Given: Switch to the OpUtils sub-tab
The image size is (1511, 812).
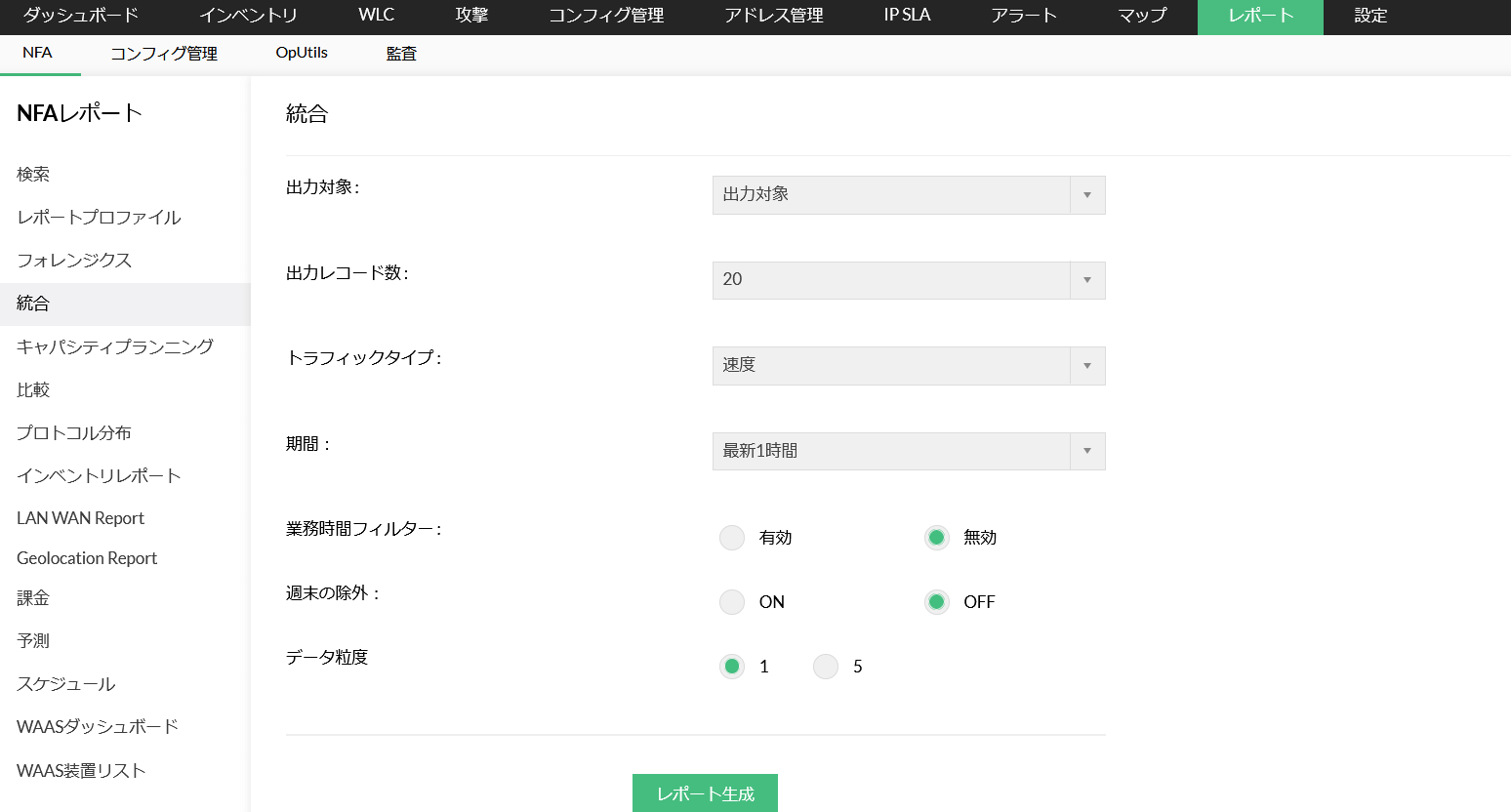Looking at the screenshot, I should click(302, 53).
